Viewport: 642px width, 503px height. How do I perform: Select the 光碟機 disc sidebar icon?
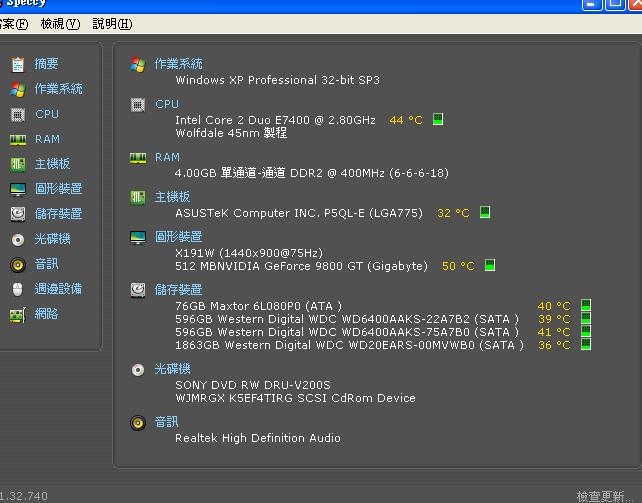(18, 240)
